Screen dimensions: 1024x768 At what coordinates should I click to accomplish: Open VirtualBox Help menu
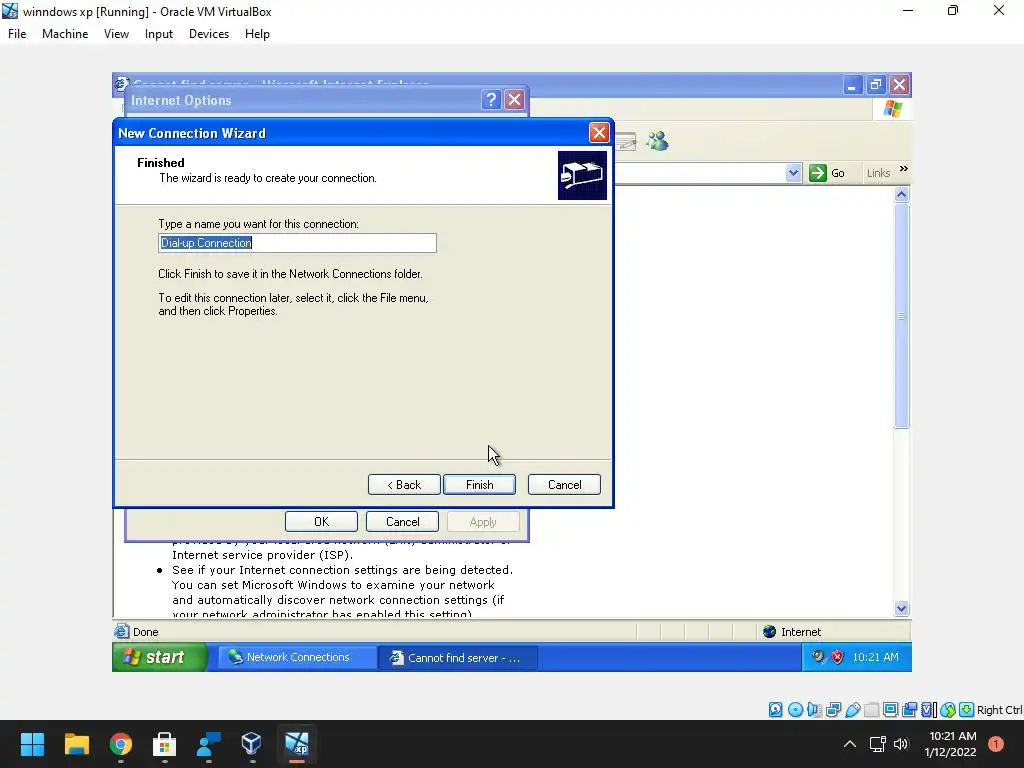pos(257,34)
